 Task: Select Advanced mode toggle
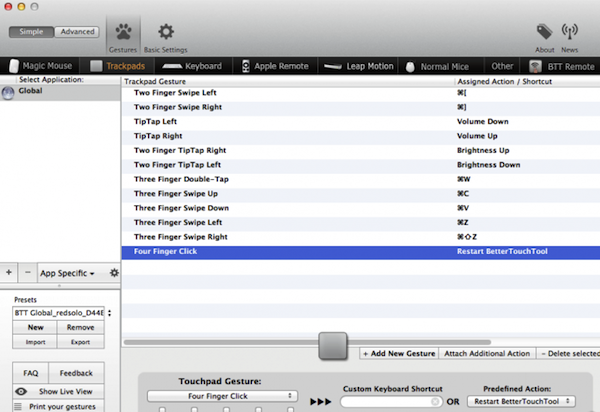pyautogui.click(x=77, y=32)
